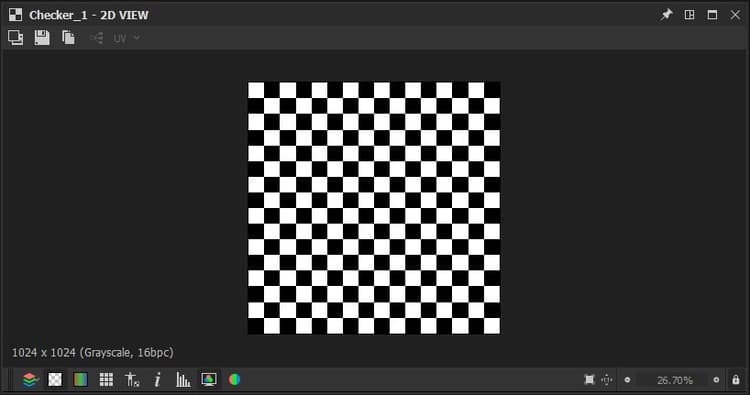Fit the image to the view
This screenshot has width=750, height=395.
point(589,380)
